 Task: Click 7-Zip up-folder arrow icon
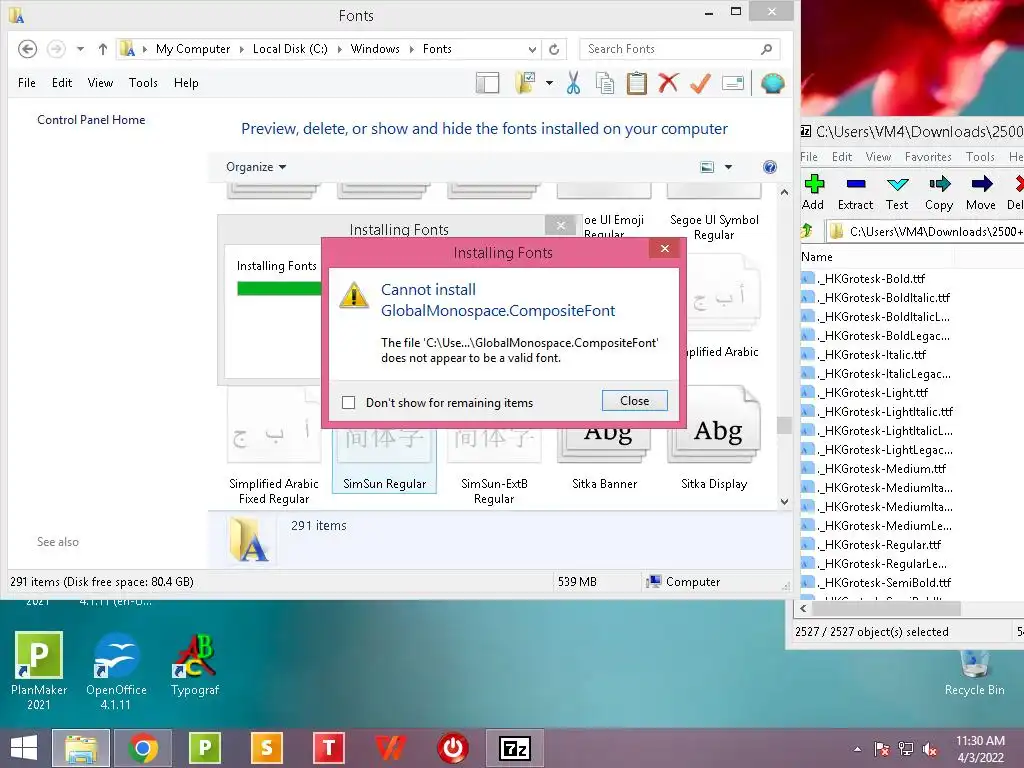click(x=807, y=231)
